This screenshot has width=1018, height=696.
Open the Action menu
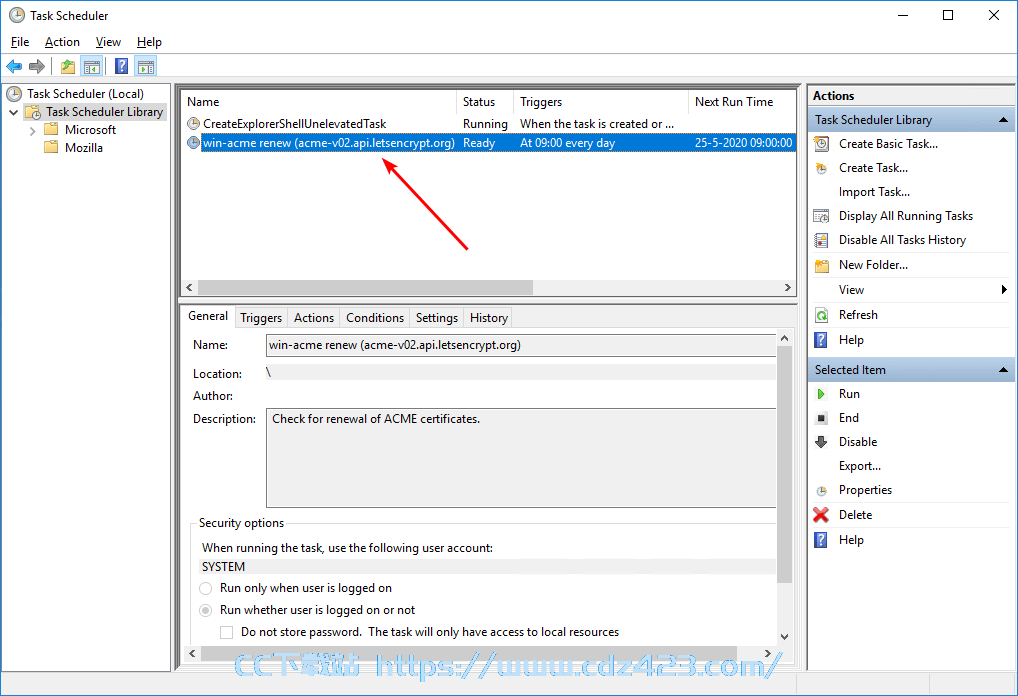point(62,42)
